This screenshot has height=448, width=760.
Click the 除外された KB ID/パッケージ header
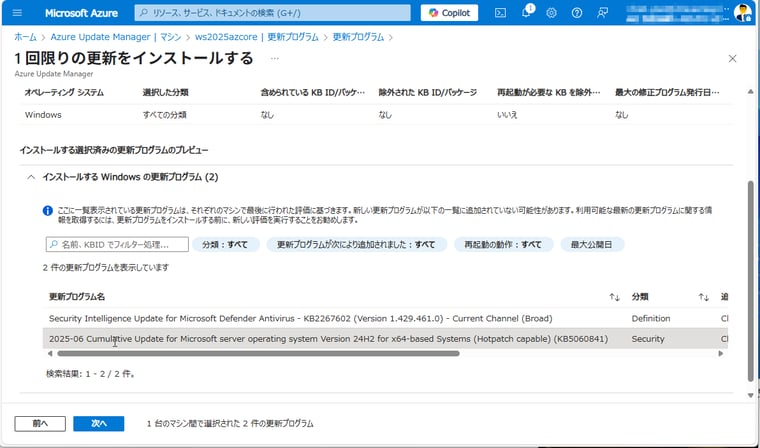click(x=428, y=92)
